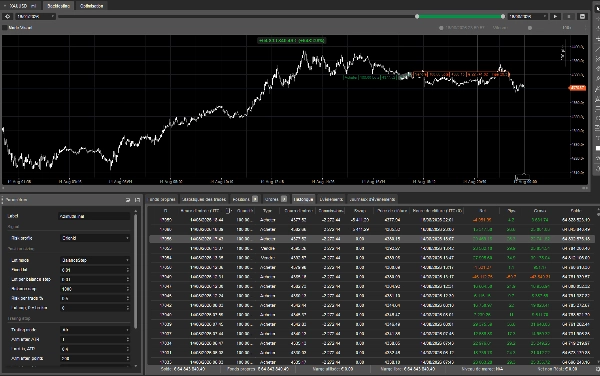Adjust the visual speed slider knob
This screenshot has width=600, height=376.
click(x=530, y=28)
